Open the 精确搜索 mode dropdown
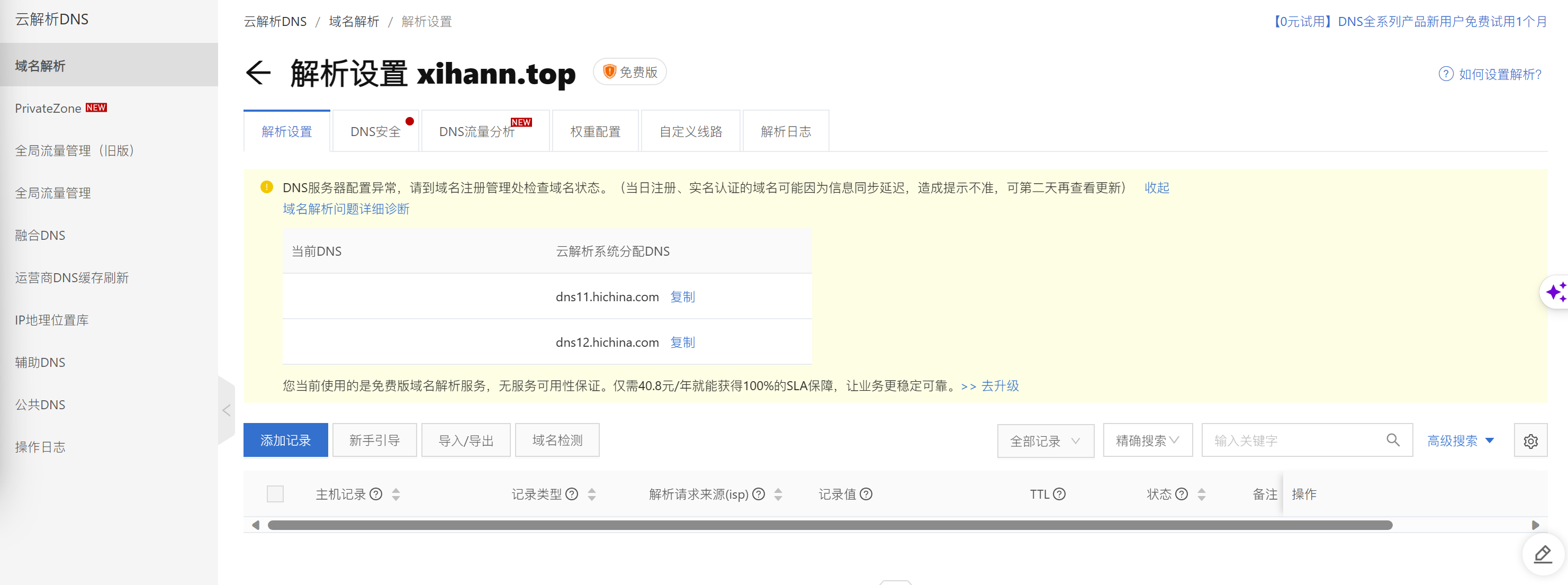The width and height of the screenshot is (1568, 585). click(1147, 440)
